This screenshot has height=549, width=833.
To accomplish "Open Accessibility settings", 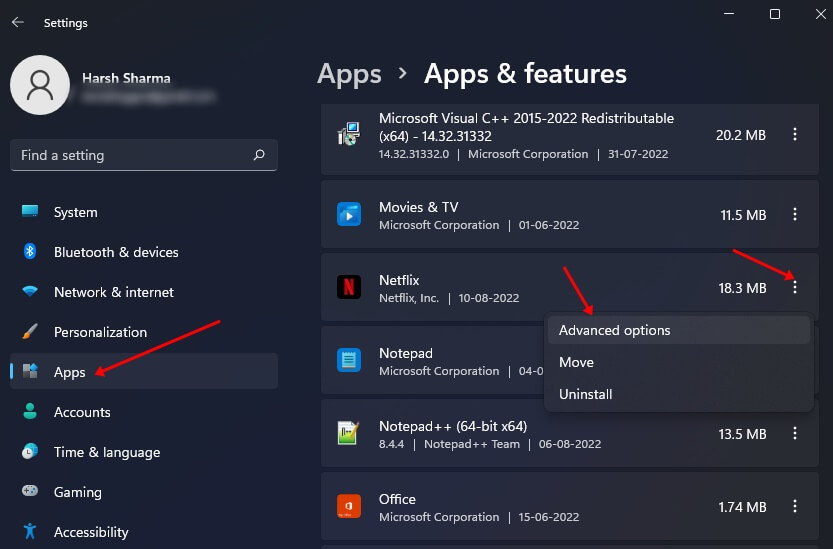I will tap(143, 532).
